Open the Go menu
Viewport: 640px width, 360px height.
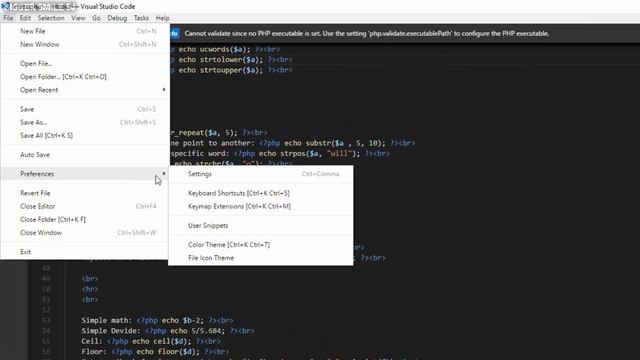[x=96, y=18]
